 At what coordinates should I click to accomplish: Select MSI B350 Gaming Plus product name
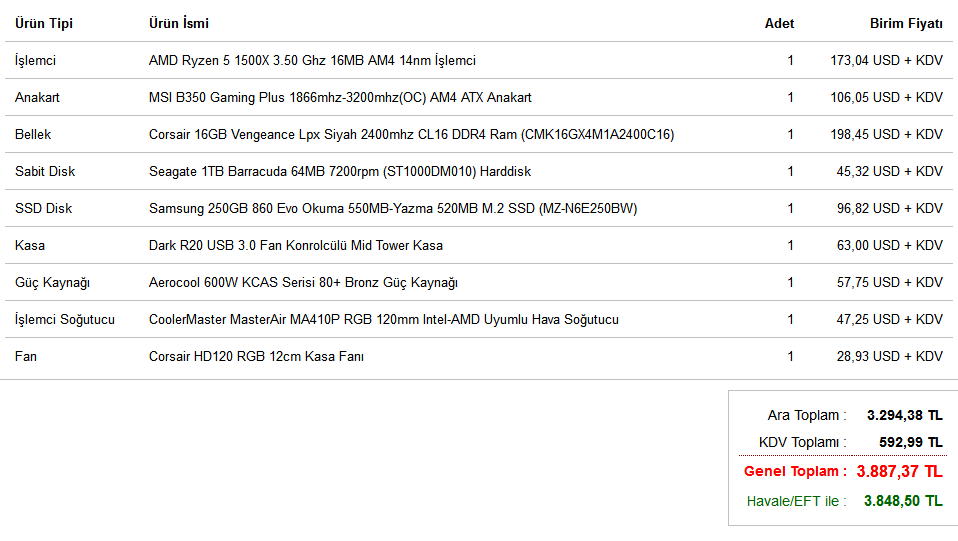(x=340, y=97)
